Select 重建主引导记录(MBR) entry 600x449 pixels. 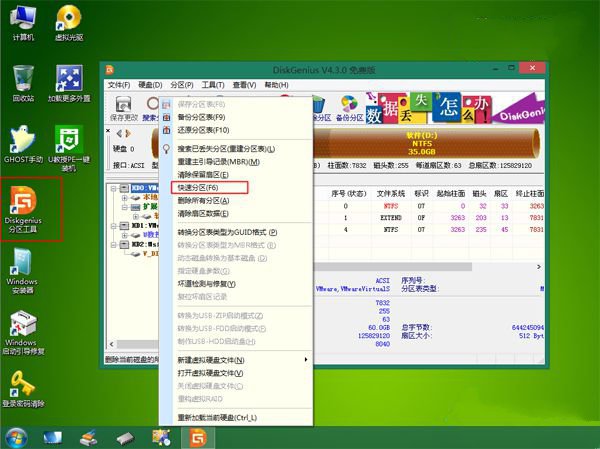coord(236,162)
